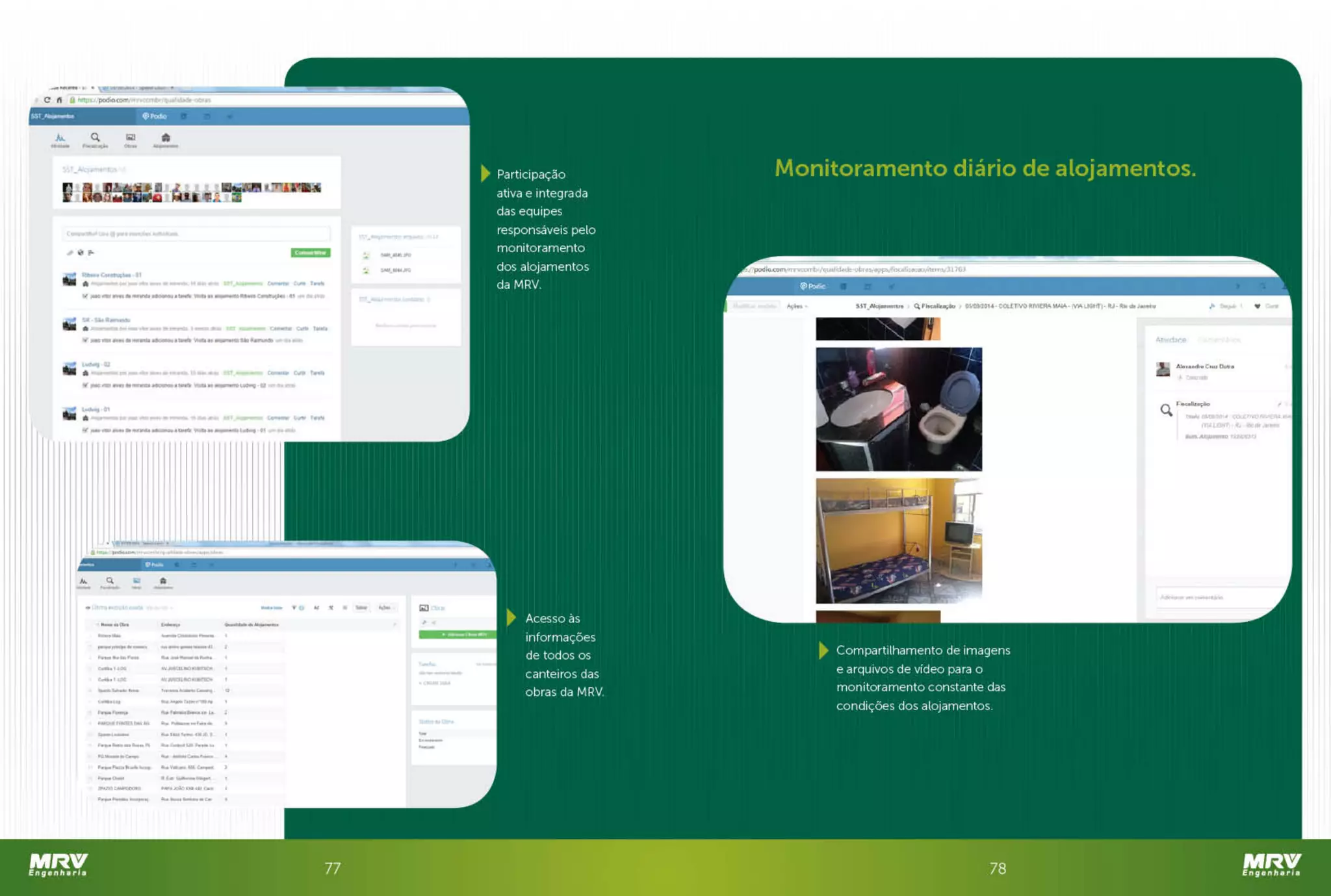Toggle task checkbox under Ludwig - 02
The image size is (1331, 896).
[x=85, y=385]
